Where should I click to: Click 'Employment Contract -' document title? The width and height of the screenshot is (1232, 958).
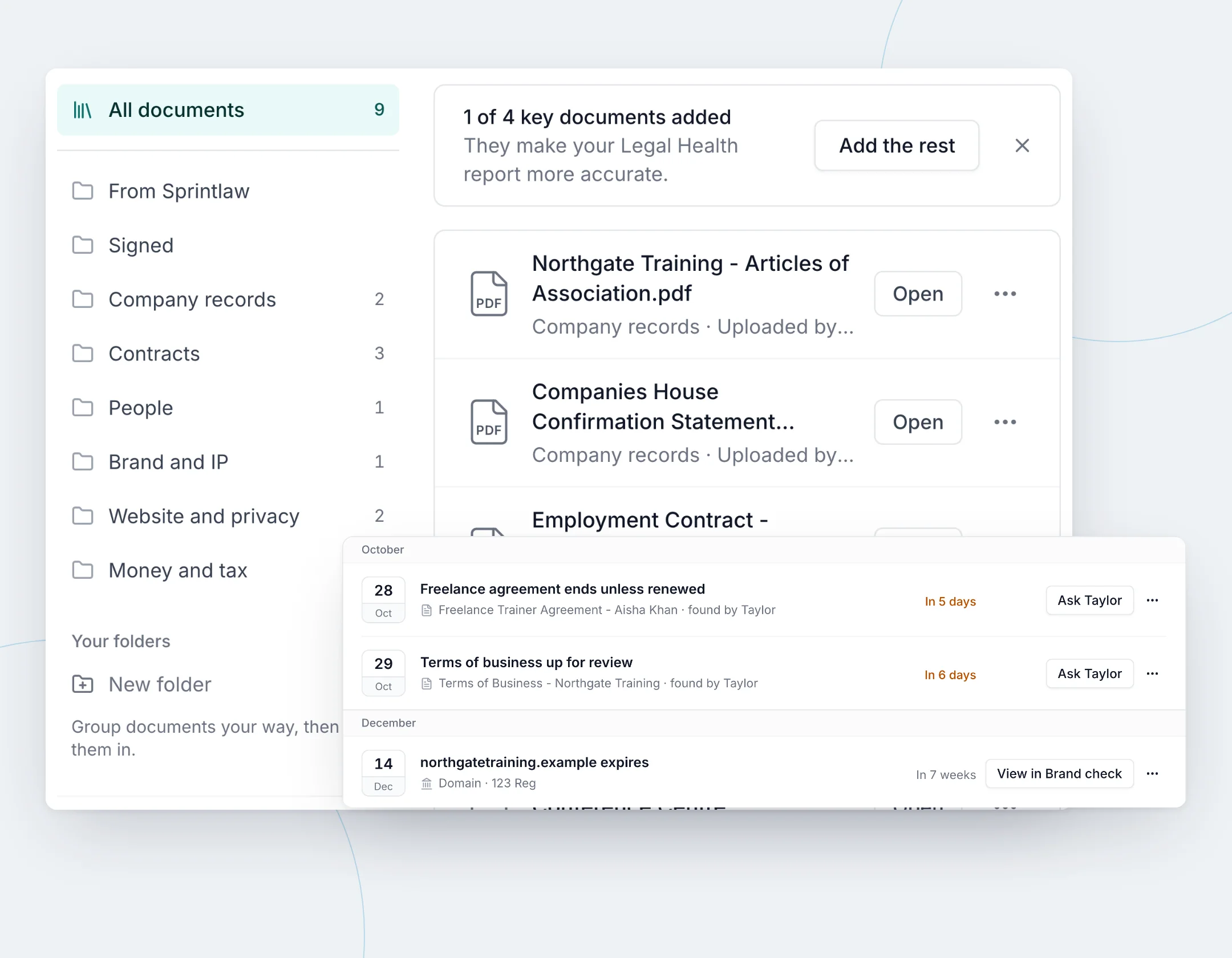[x=650, y=520]
